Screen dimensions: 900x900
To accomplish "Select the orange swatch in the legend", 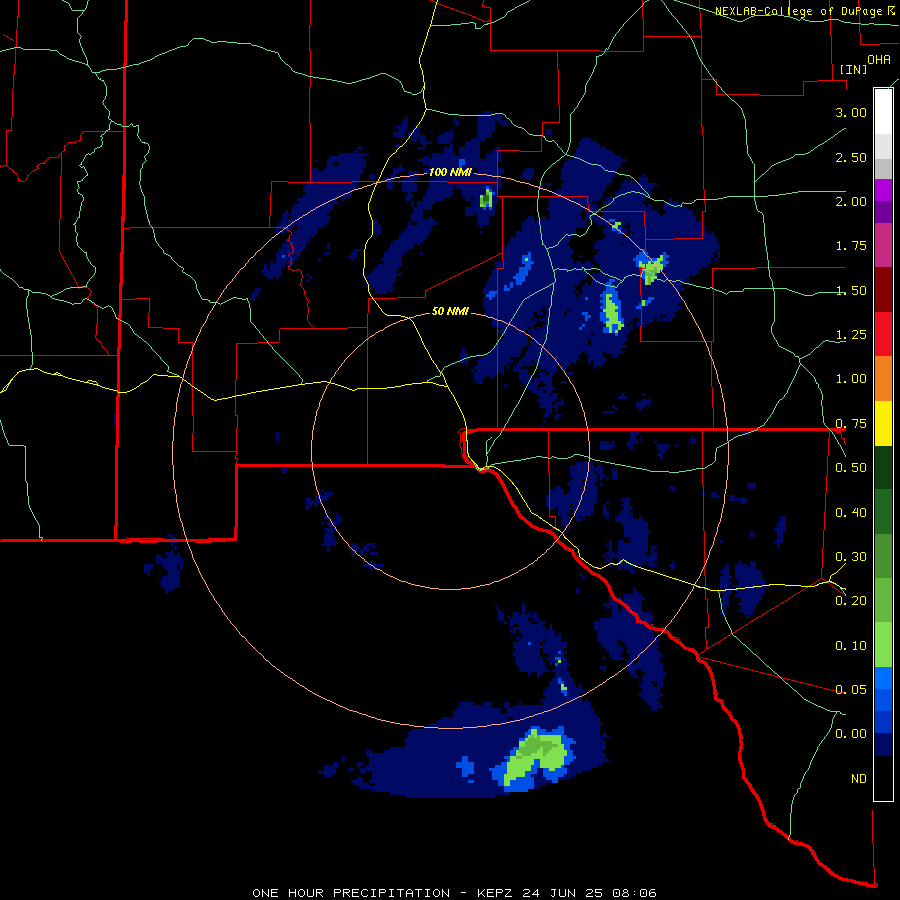I will pos(883,379).
